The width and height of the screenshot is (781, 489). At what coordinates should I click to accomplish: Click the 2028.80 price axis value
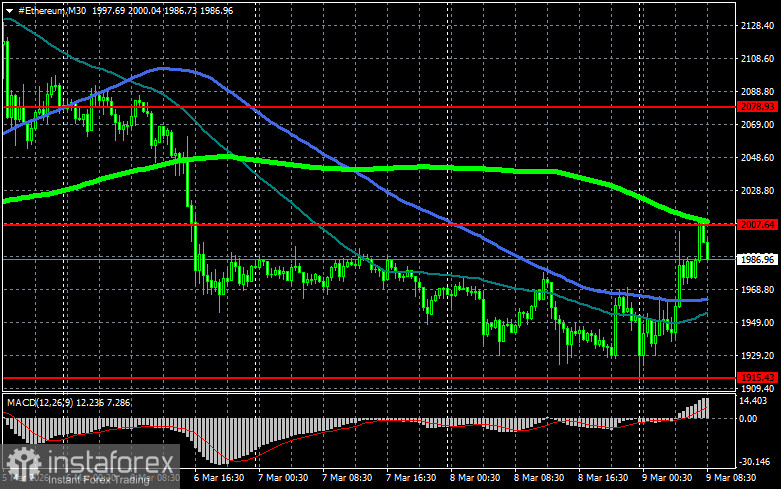pyautogui.click(x=758, y=191)
